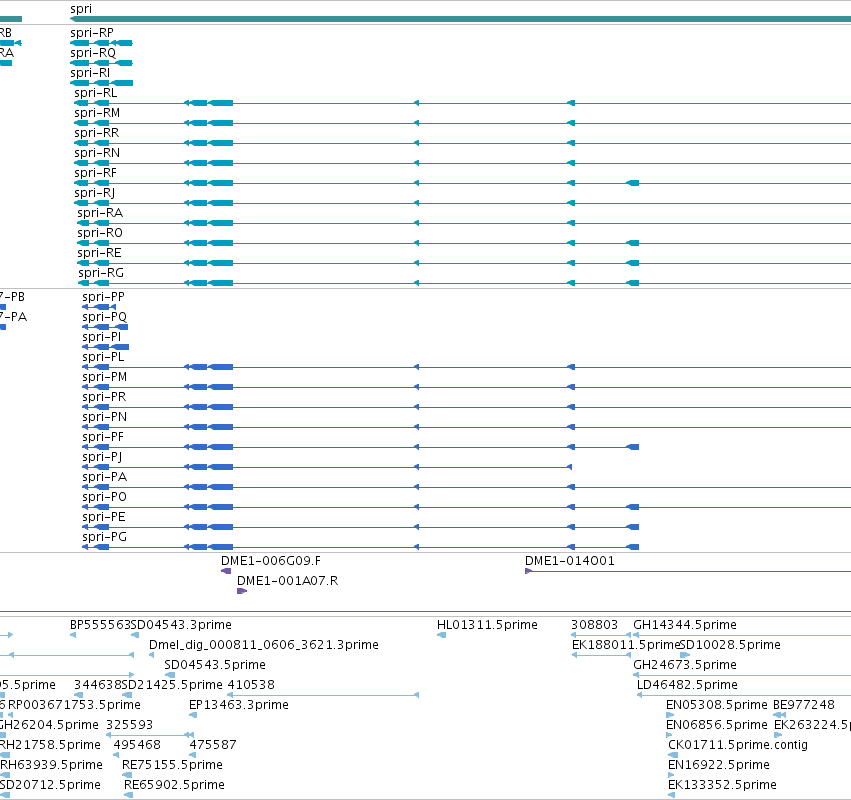Image resolution: width=851 pixels, height=800 pixels.
Task: Select the 495468 EST label
Action: coord(137,745)
